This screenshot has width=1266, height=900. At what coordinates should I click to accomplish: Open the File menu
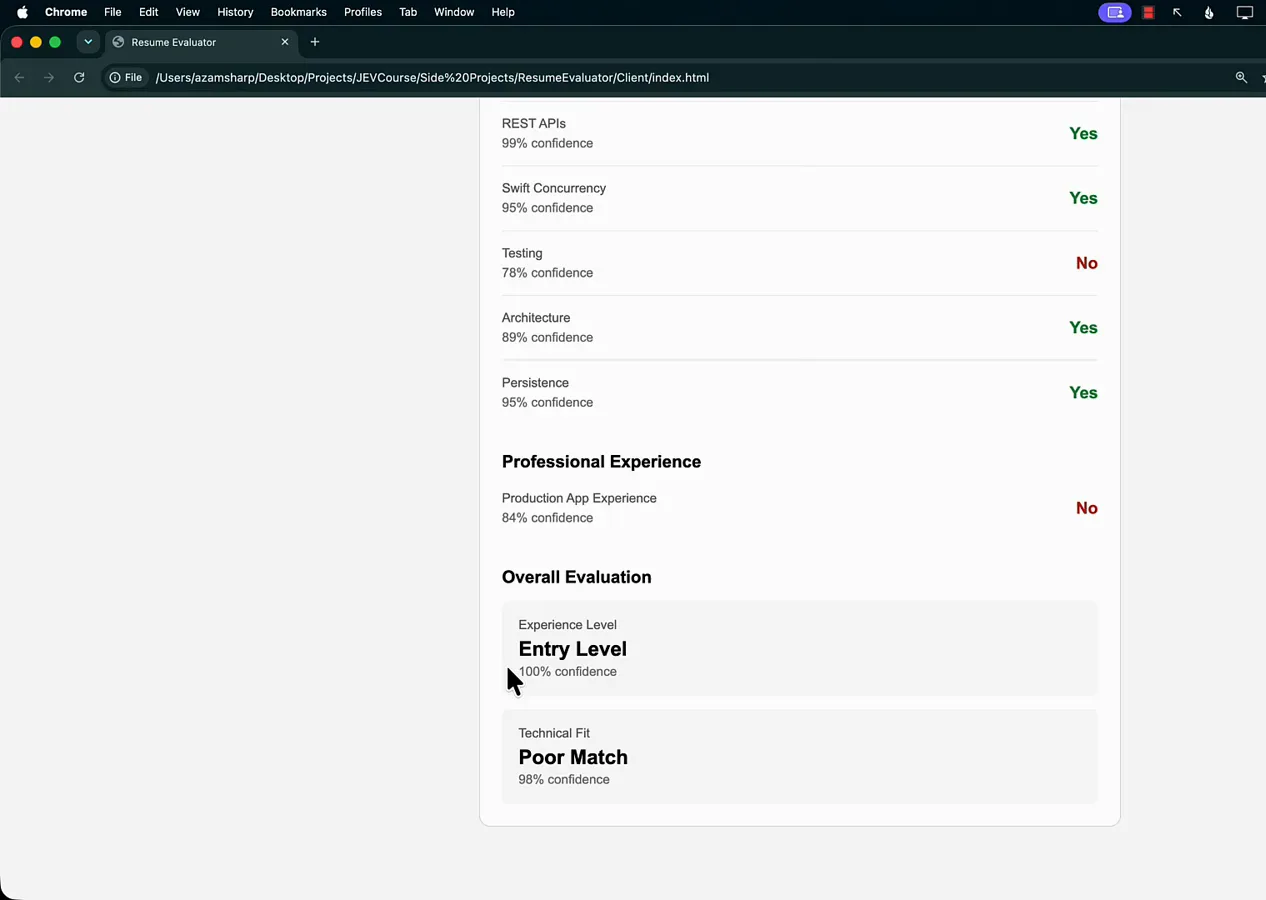tap(113, 12)
